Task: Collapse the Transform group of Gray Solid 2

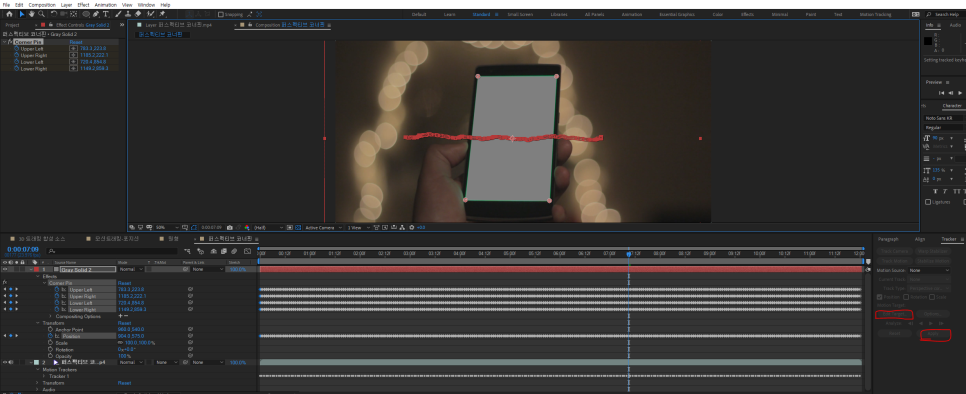Action: tap(38, 323)
